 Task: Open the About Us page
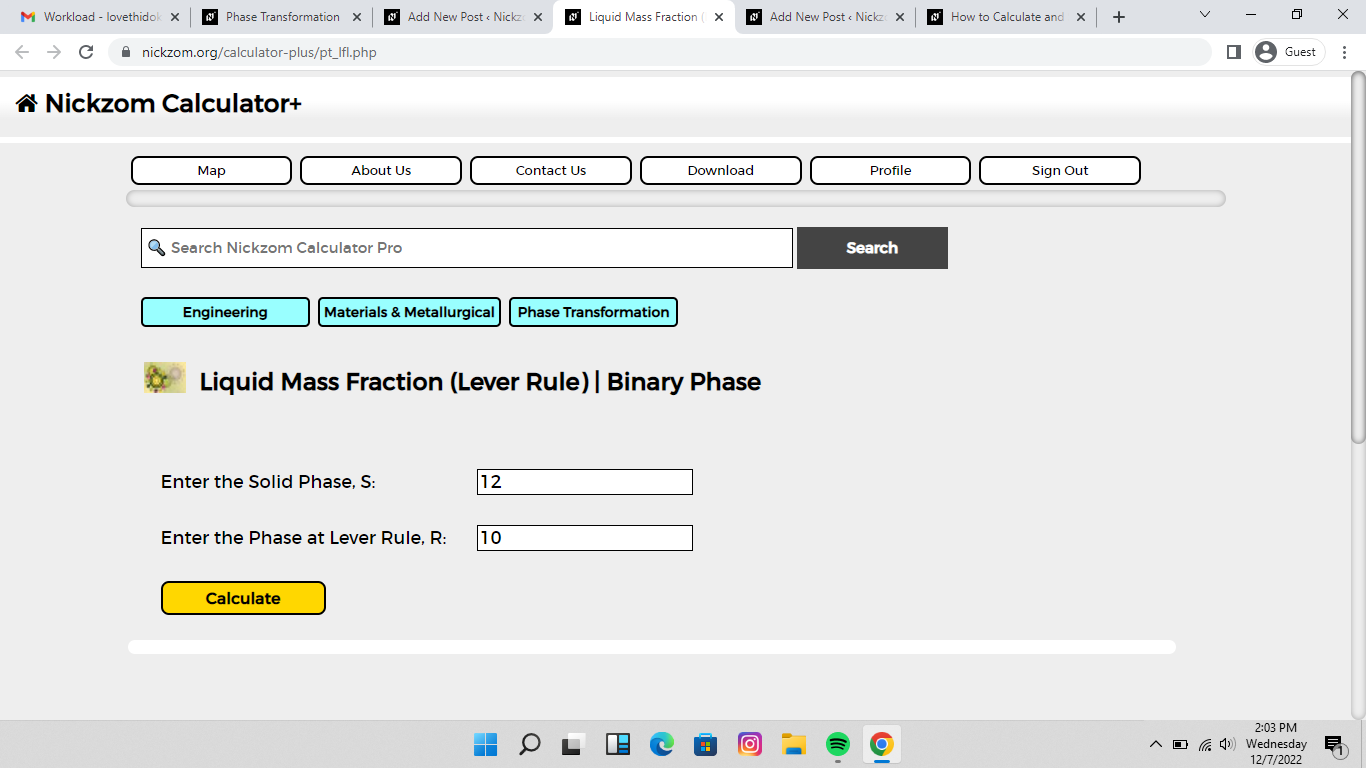[x=381, y=170]
